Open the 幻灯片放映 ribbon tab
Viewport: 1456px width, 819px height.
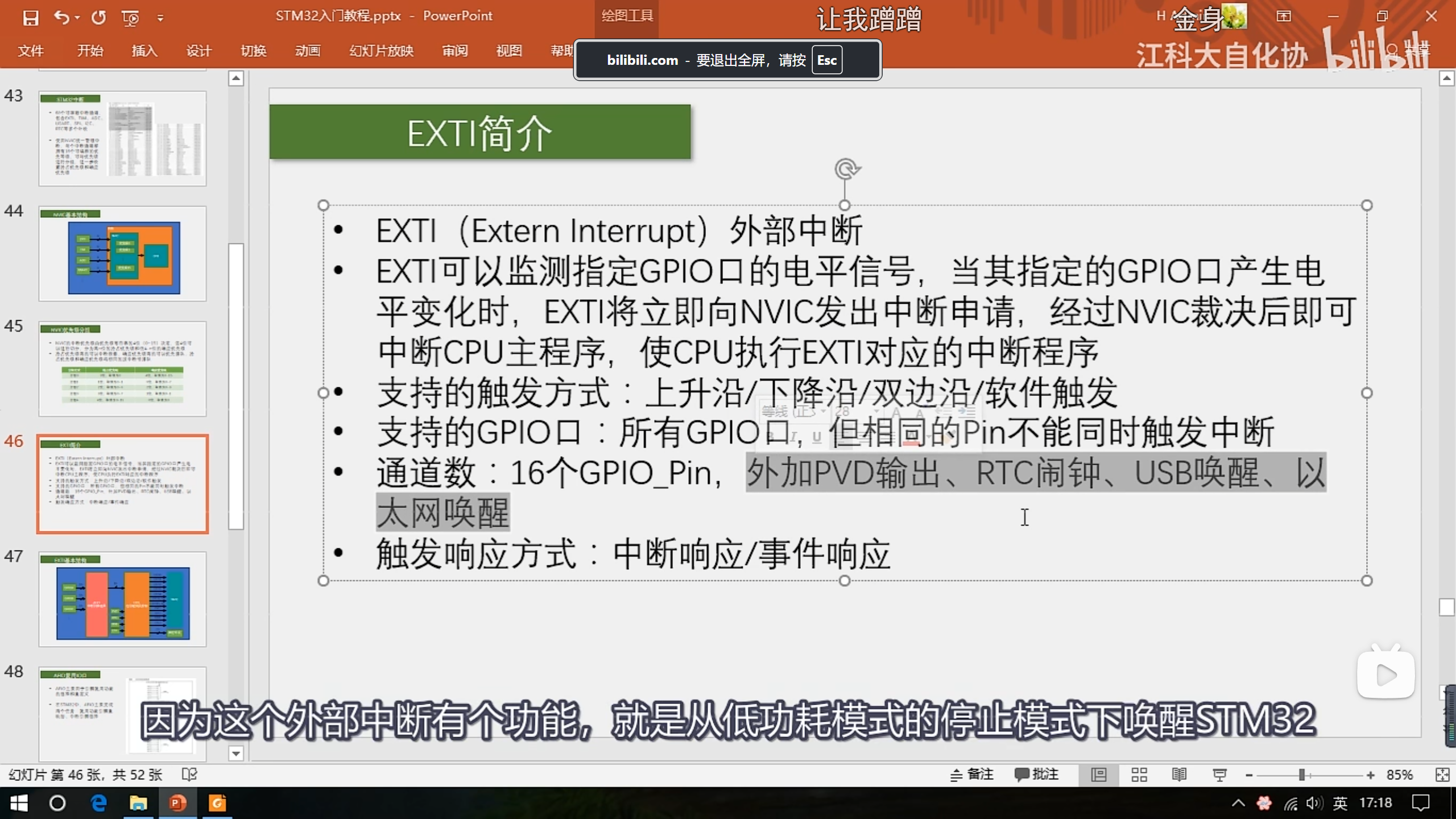tap(381, 51)
